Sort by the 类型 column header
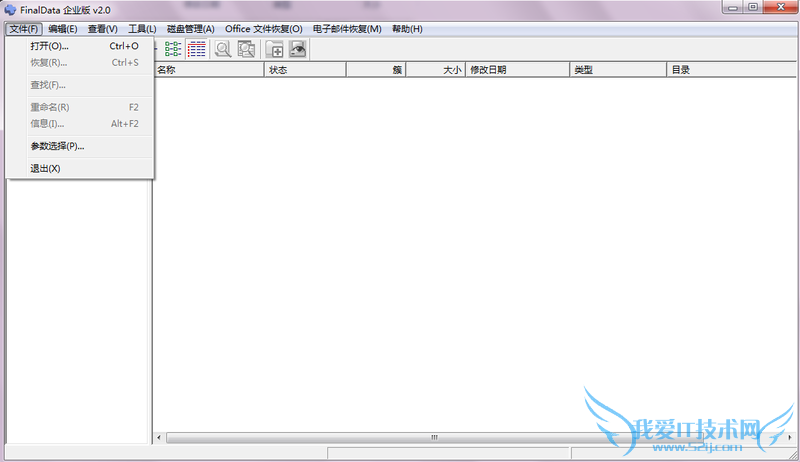Screen dimensions: 800x462 tap(618, 70)
